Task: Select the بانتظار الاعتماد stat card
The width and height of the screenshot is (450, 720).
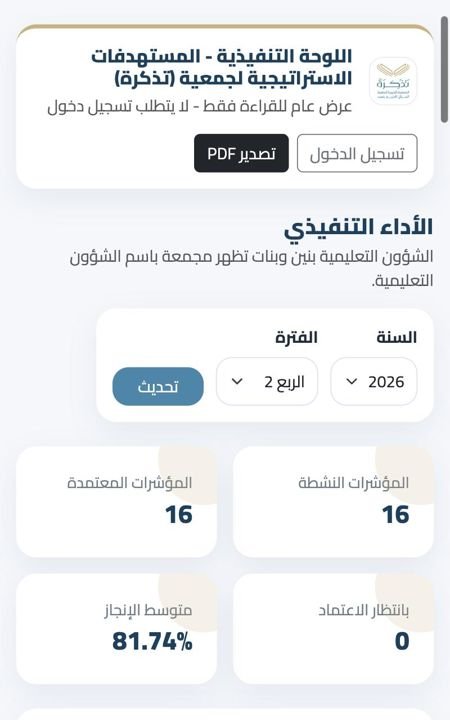Action: 333,629
